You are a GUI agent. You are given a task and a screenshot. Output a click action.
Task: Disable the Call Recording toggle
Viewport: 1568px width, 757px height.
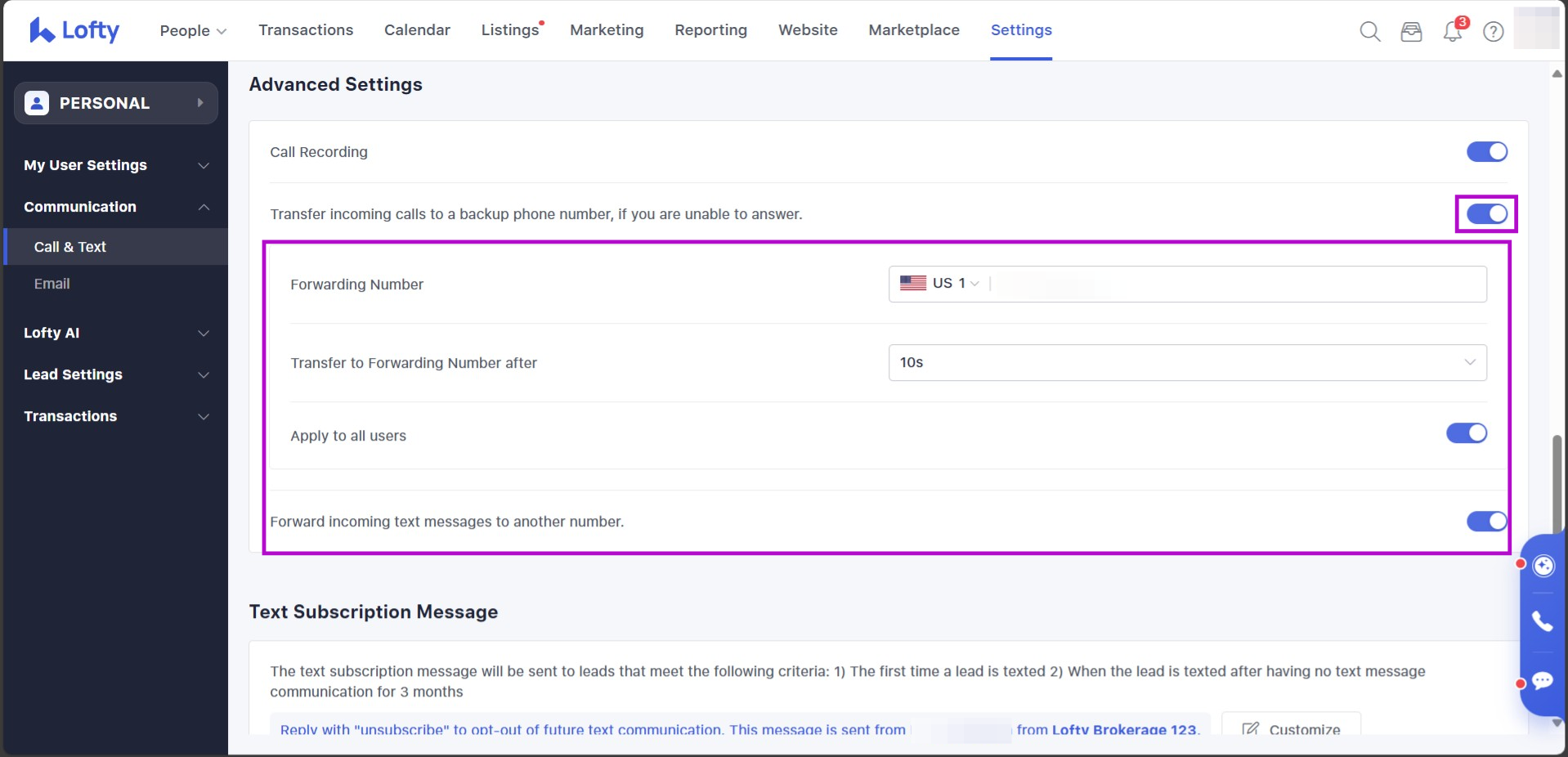coord(1486,152)
